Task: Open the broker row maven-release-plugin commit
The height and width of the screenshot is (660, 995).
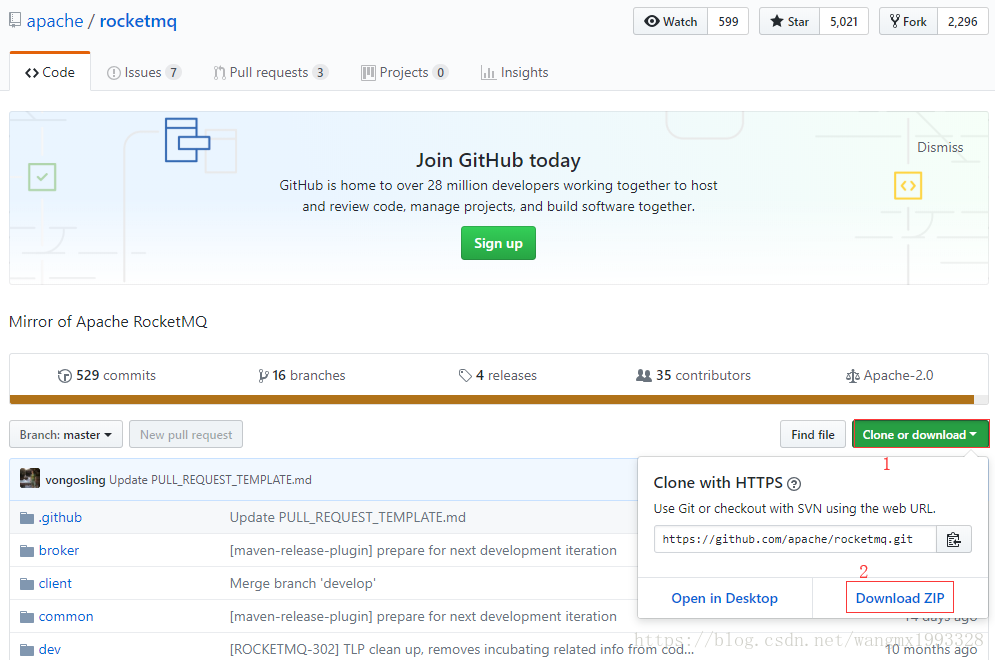Action: click(x=423, y=550)
